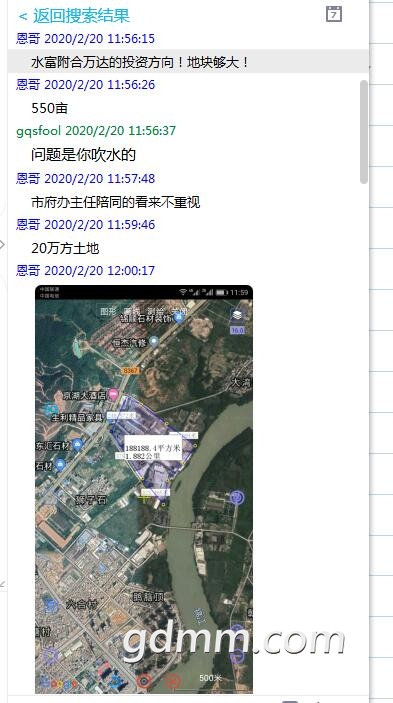Screen dimensions: 393x703
Task: Select the highlighted message 水富附合万达的投资方向
Action: point(188,61)
